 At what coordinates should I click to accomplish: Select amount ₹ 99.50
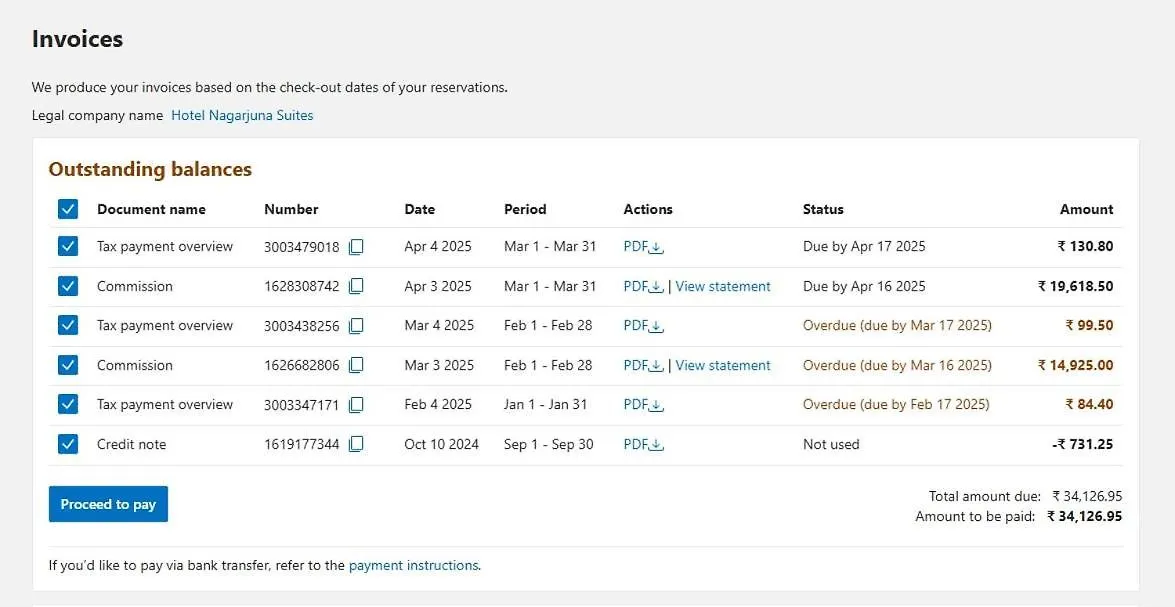[x=1090, y=326]
